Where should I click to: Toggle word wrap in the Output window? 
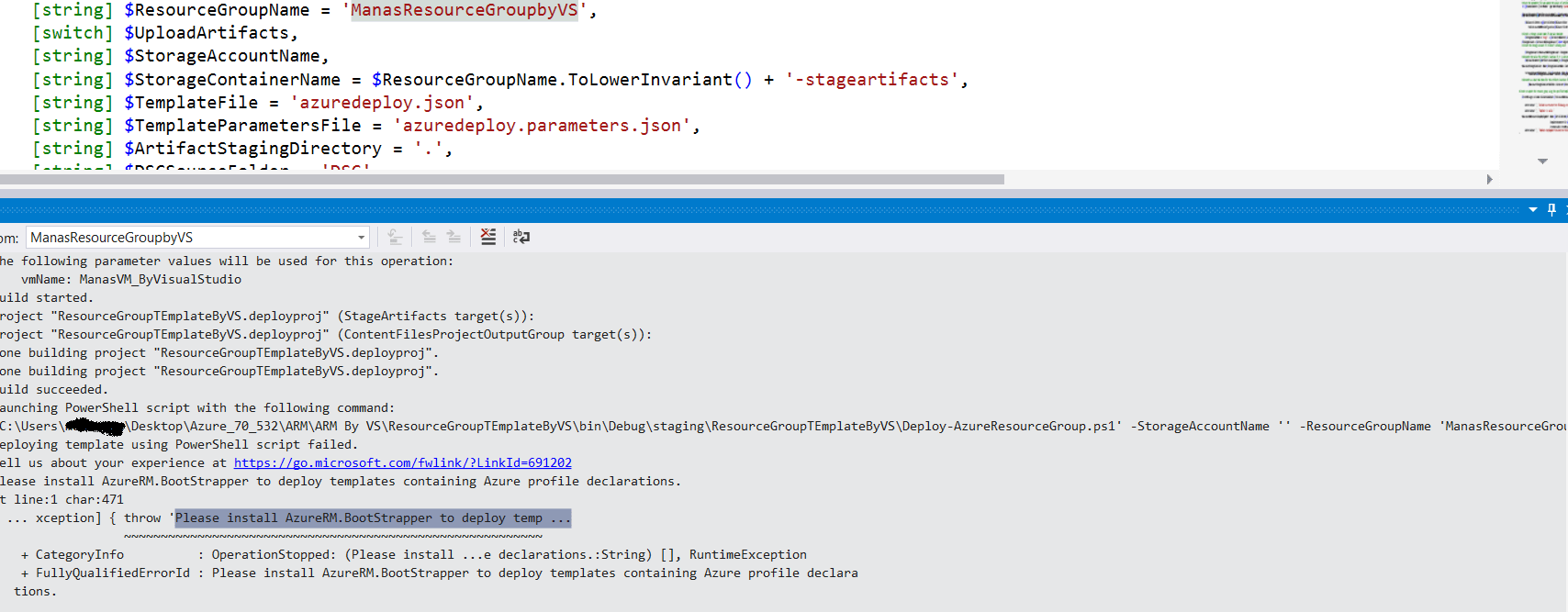tap(521, 237)
